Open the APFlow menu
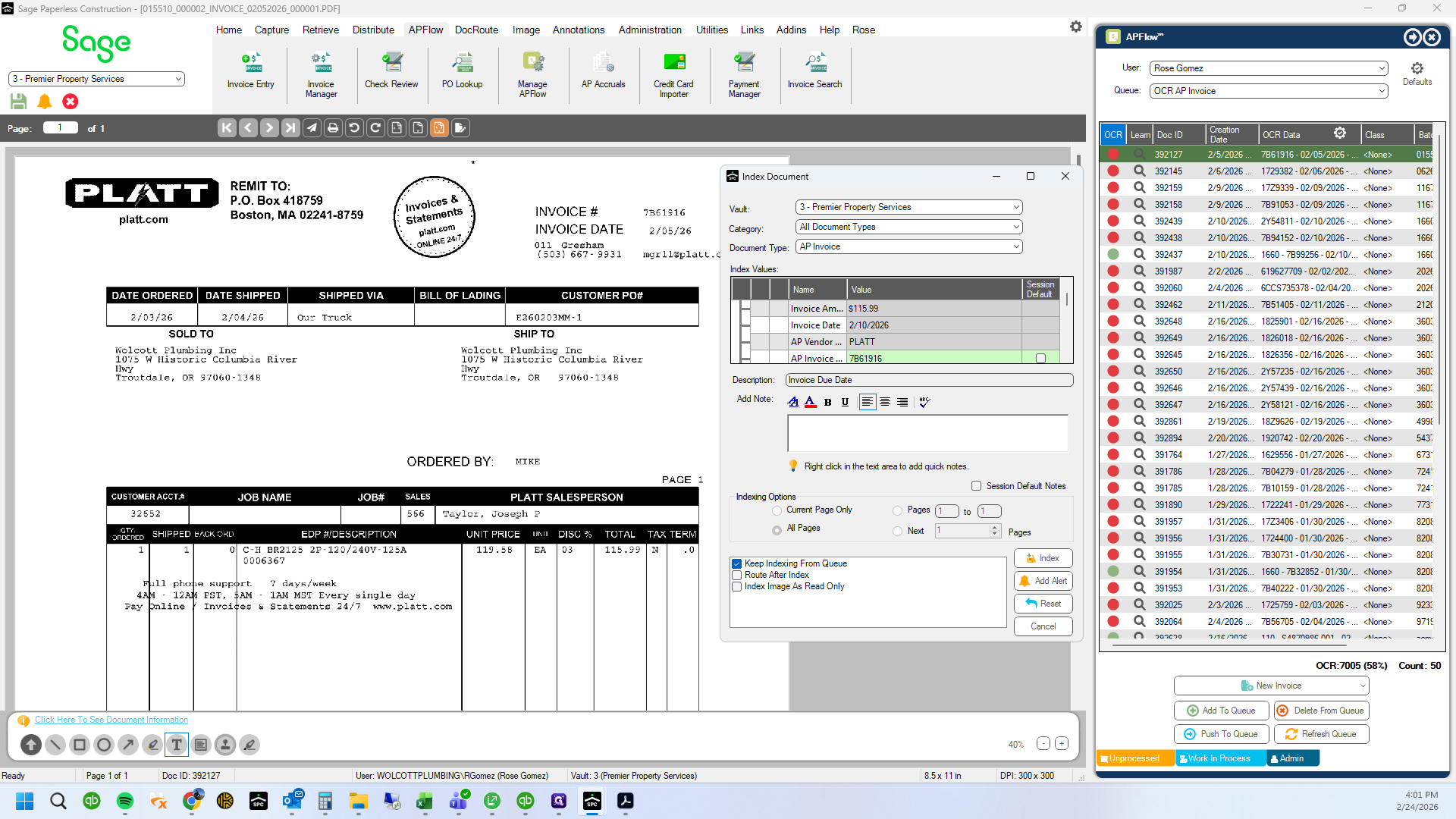1456x819 pixels. point(425,30)
